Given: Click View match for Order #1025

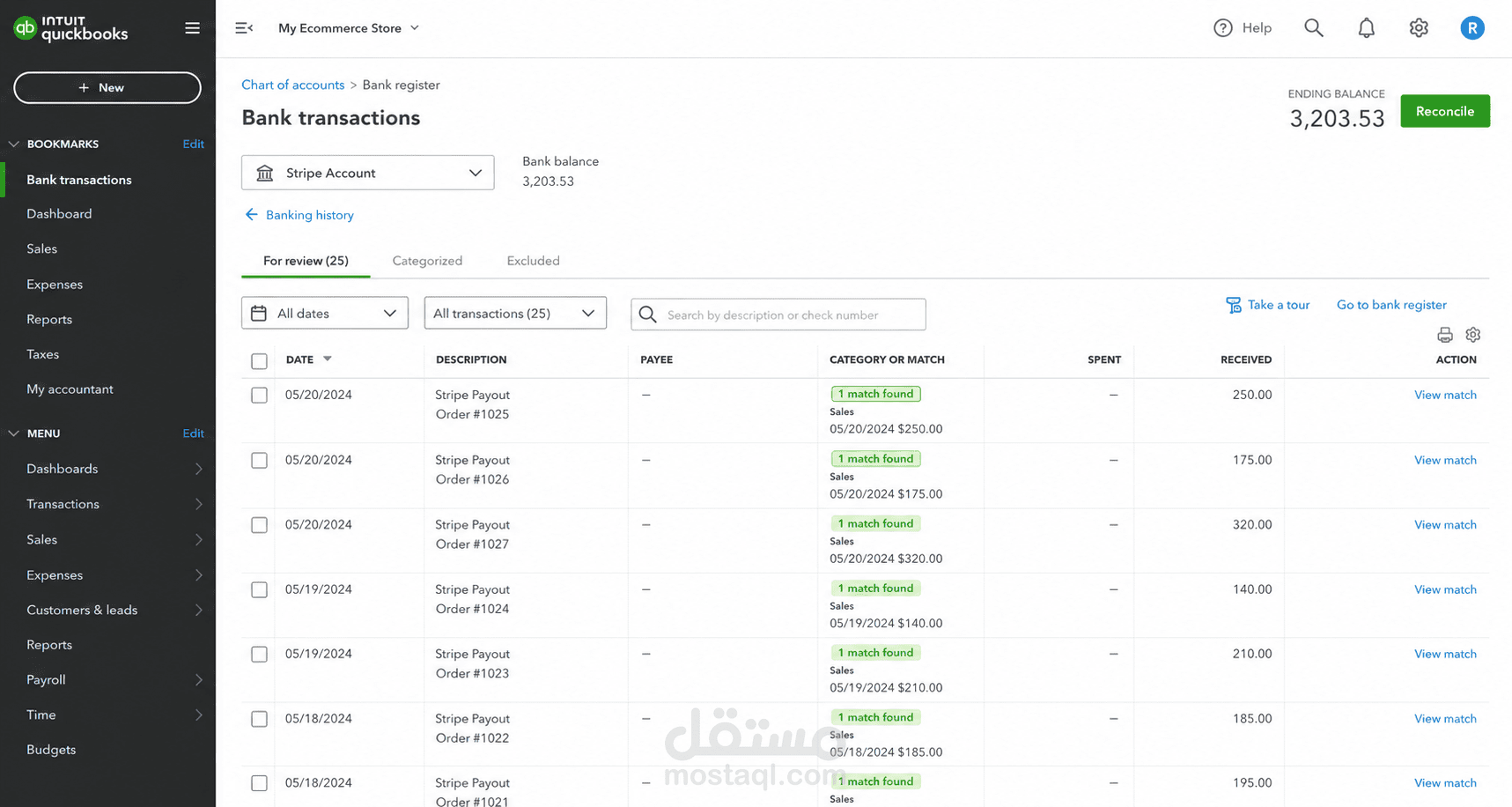Looking at the screenshot, I should tap(1445, 395).
